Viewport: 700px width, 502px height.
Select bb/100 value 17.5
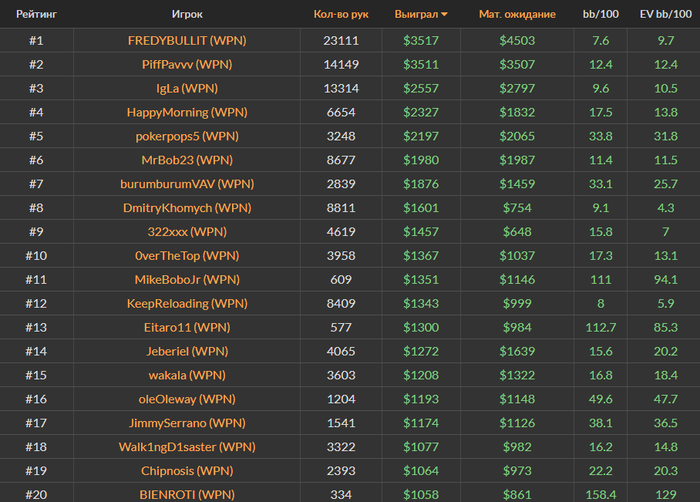[600, 113]
